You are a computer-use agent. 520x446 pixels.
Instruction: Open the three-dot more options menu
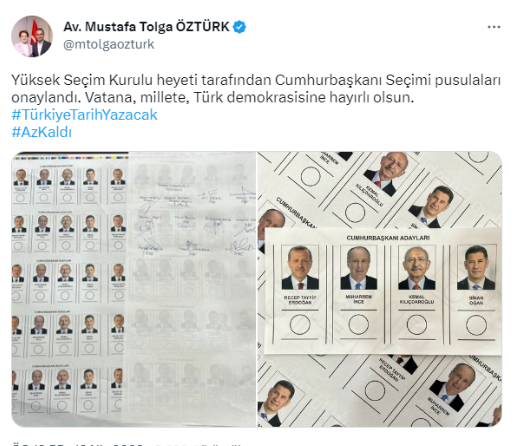click(494, 27)
